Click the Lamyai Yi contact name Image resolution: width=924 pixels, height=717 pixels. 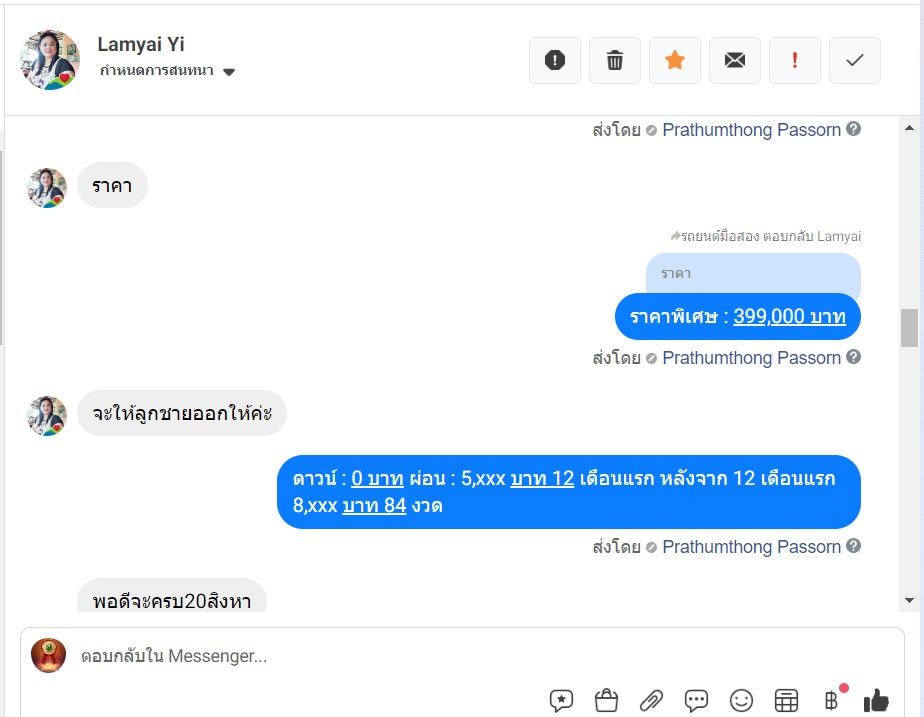coord(141,44)
